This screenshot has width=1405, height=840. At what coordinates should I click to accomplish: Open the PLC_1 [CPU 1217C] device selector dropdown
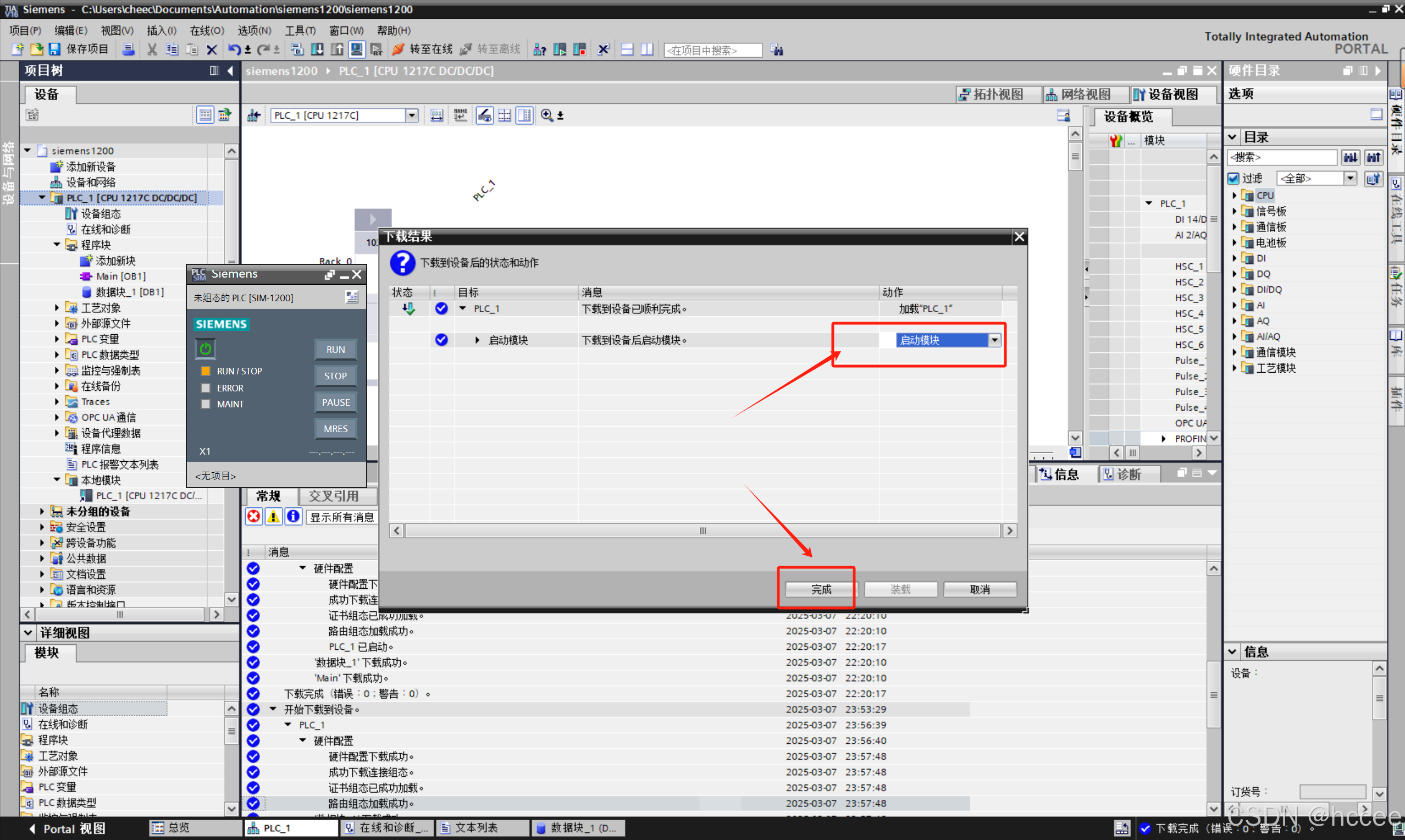[x=412, y=115]
